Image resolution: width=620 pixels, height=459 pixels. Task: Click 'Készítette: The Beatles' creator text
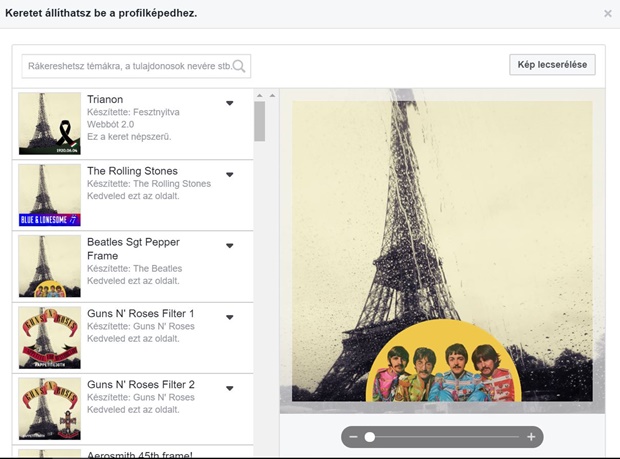[134, 268]
